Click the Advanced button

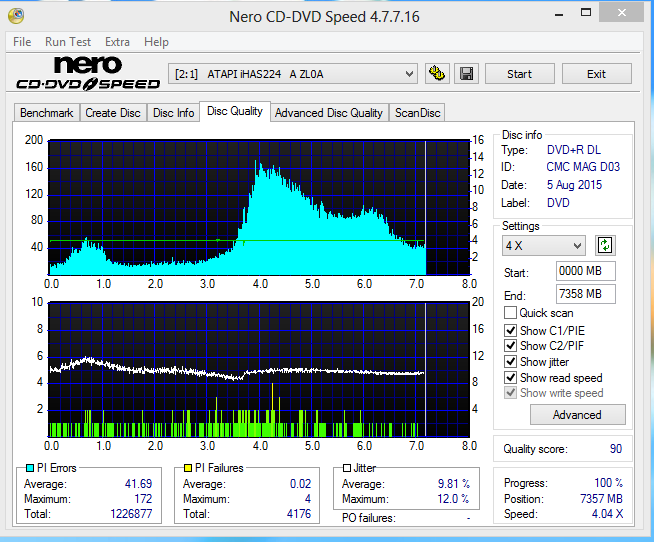click(578, 415)
